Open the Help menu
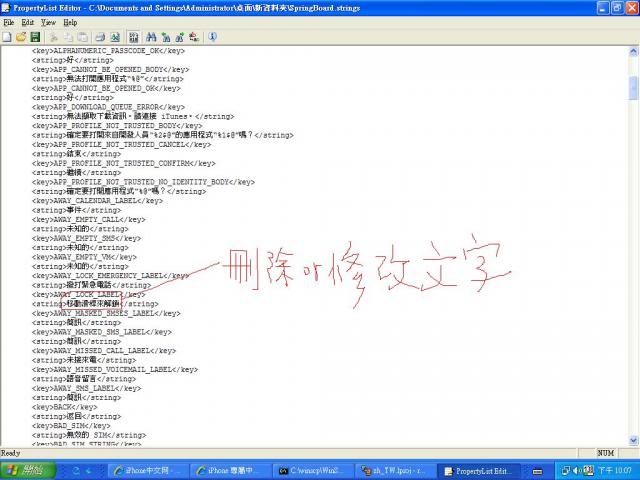640x480 pixels. click(x=70, y=22)
